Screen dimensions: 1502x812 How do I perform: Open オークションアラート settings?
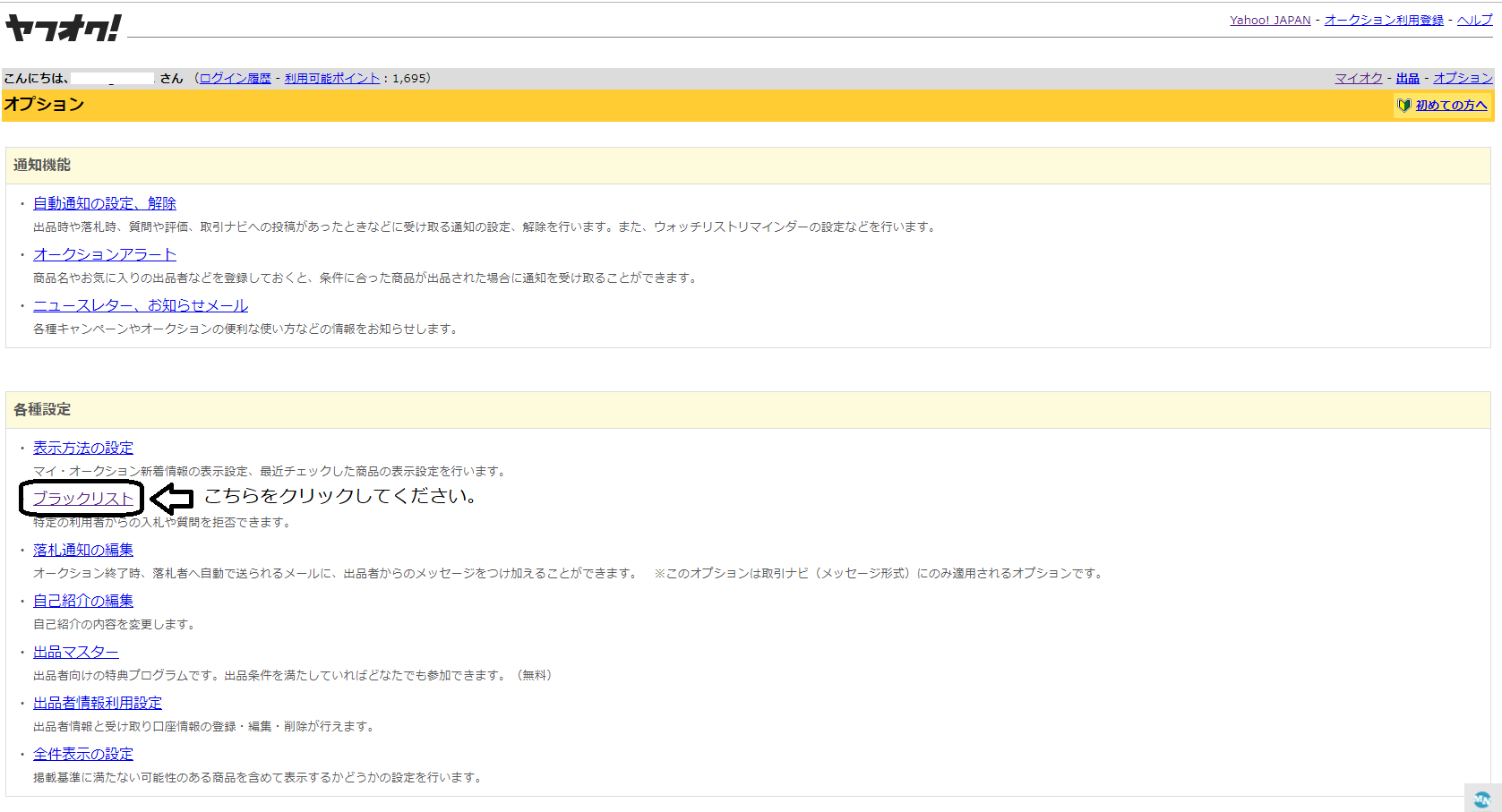pos(105,254)
